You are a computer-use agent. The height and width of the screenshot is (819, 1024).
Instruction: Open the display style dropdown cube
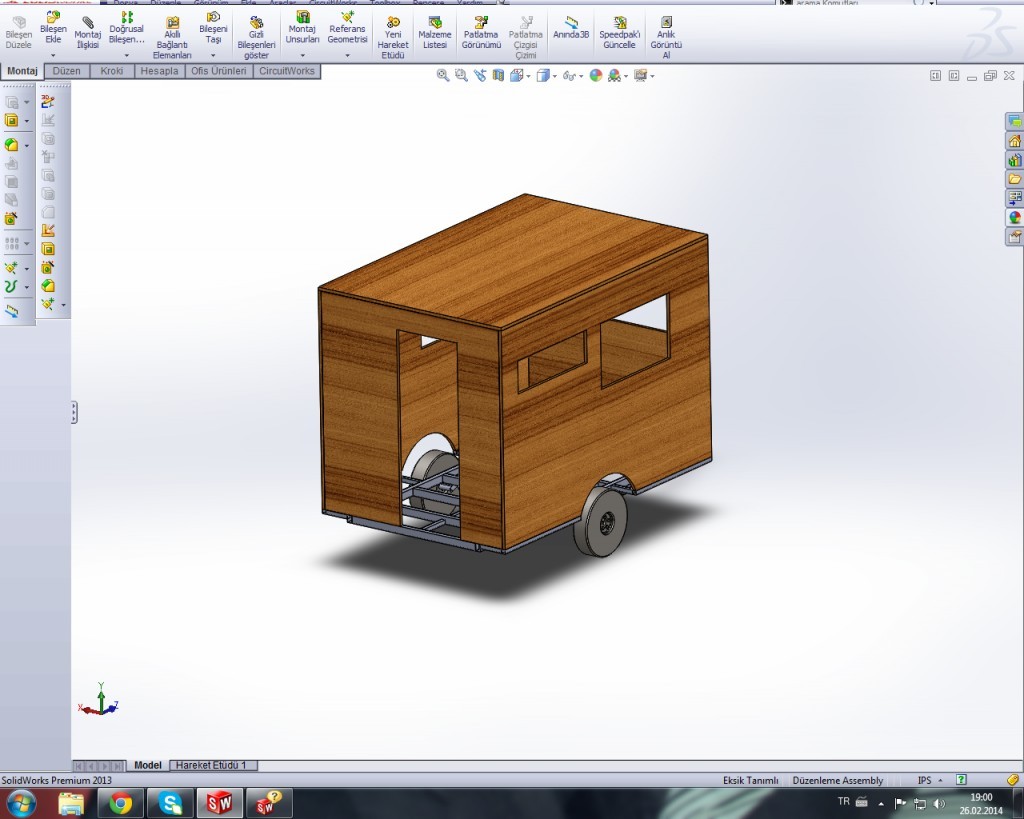pyautogui.click(x=544, y=75)
